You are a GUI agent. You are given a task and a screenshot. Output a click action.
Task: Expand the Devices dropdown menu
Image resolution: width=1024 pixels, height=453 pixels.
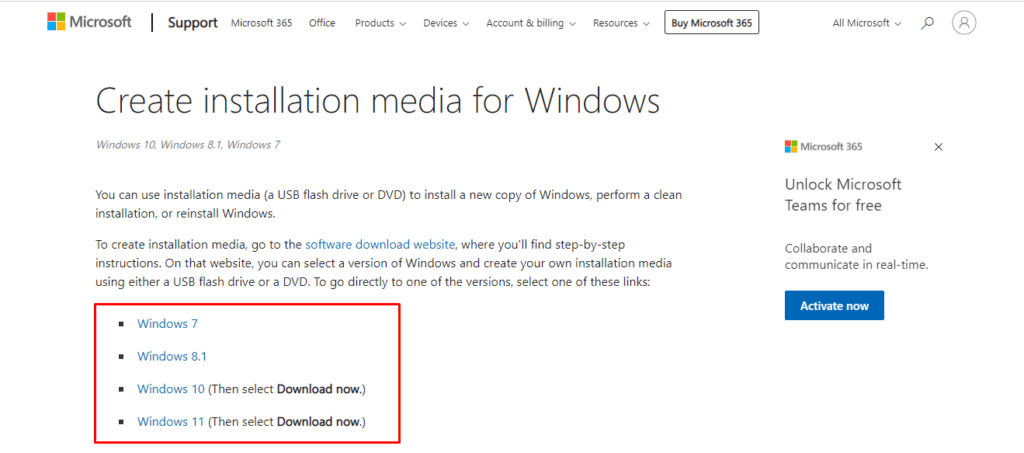pos(446,23)
